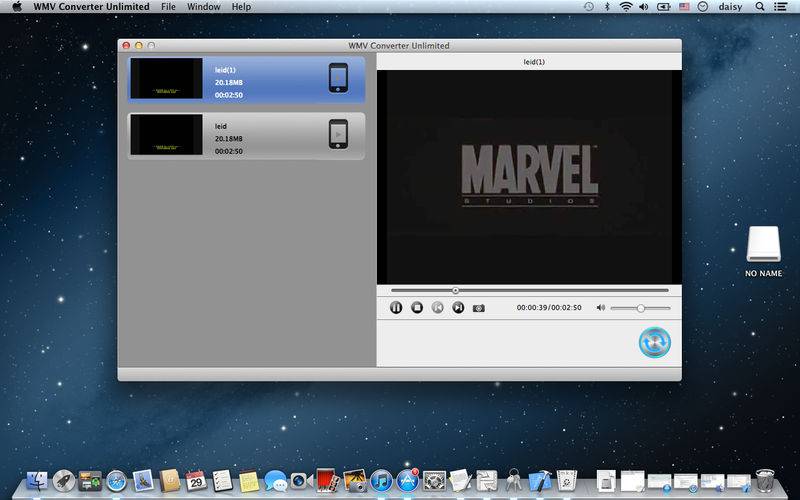800x500 pixels.
Task: Open Contacts book icon in the Dock
Action: click(x=170, y=481)
